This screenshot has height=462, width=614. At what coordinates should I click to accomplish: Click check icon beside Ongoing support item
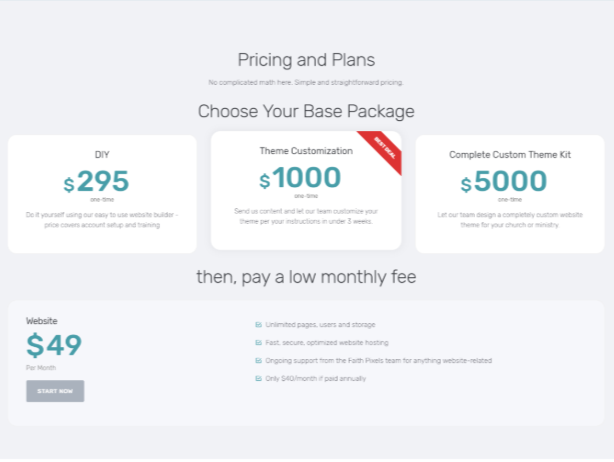tap(258, 361)
